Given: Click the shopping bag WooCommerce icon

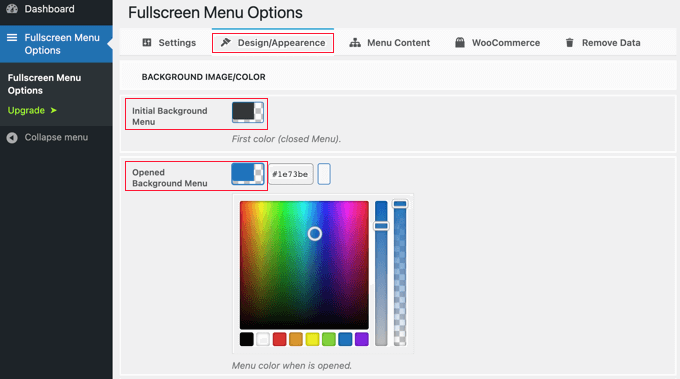Looking at the screenshot, I should point(460,42).
